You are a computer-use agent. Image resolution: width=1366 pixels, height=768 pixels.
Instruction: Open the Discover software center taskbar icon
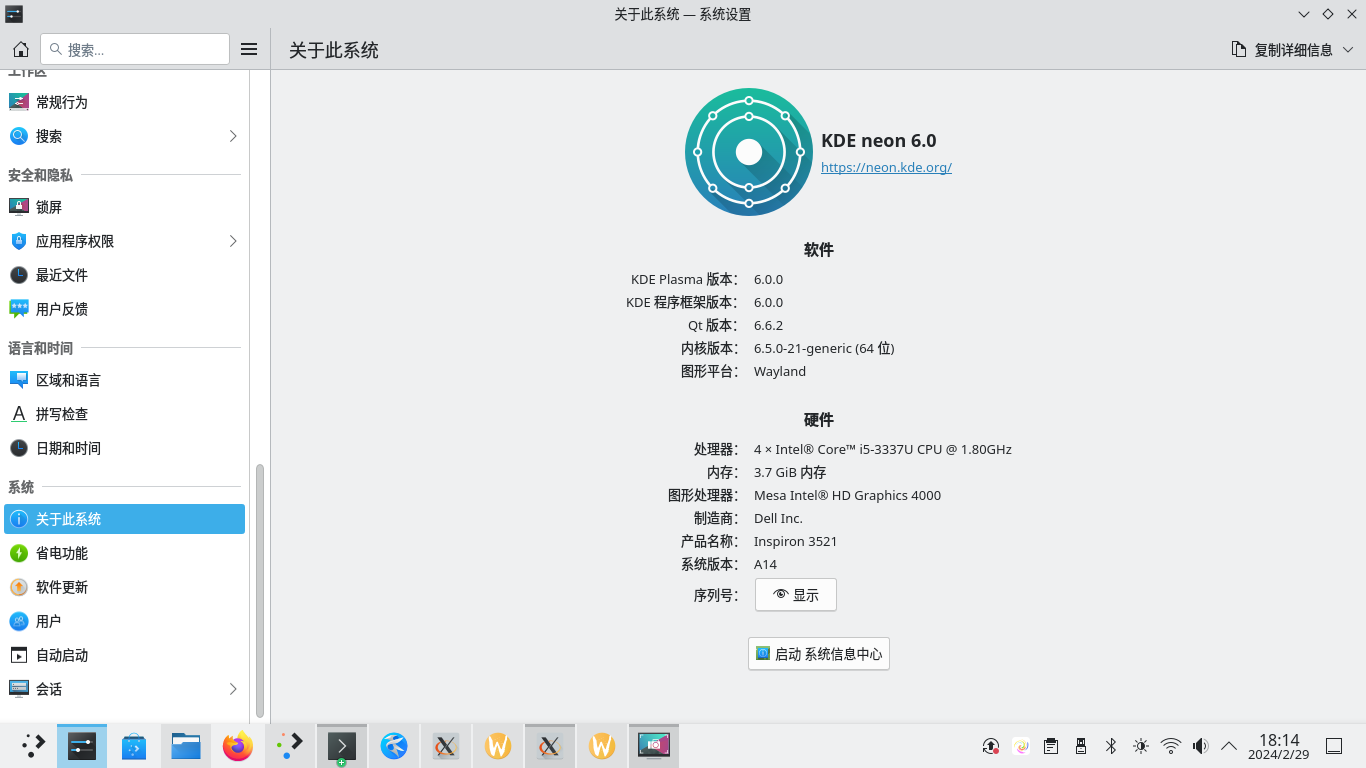point(134,746)
